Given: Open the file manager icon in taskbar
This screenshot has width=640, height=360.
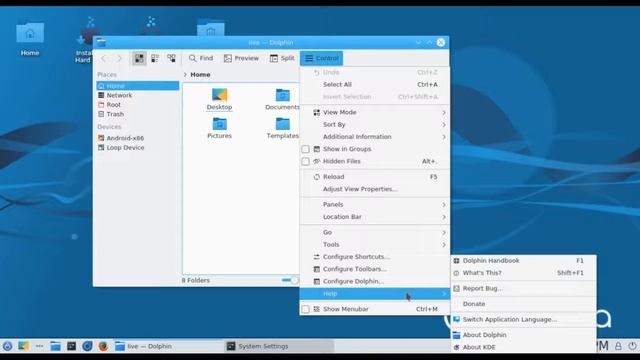Looking at the screenshot, I should [x=55, y=346].
